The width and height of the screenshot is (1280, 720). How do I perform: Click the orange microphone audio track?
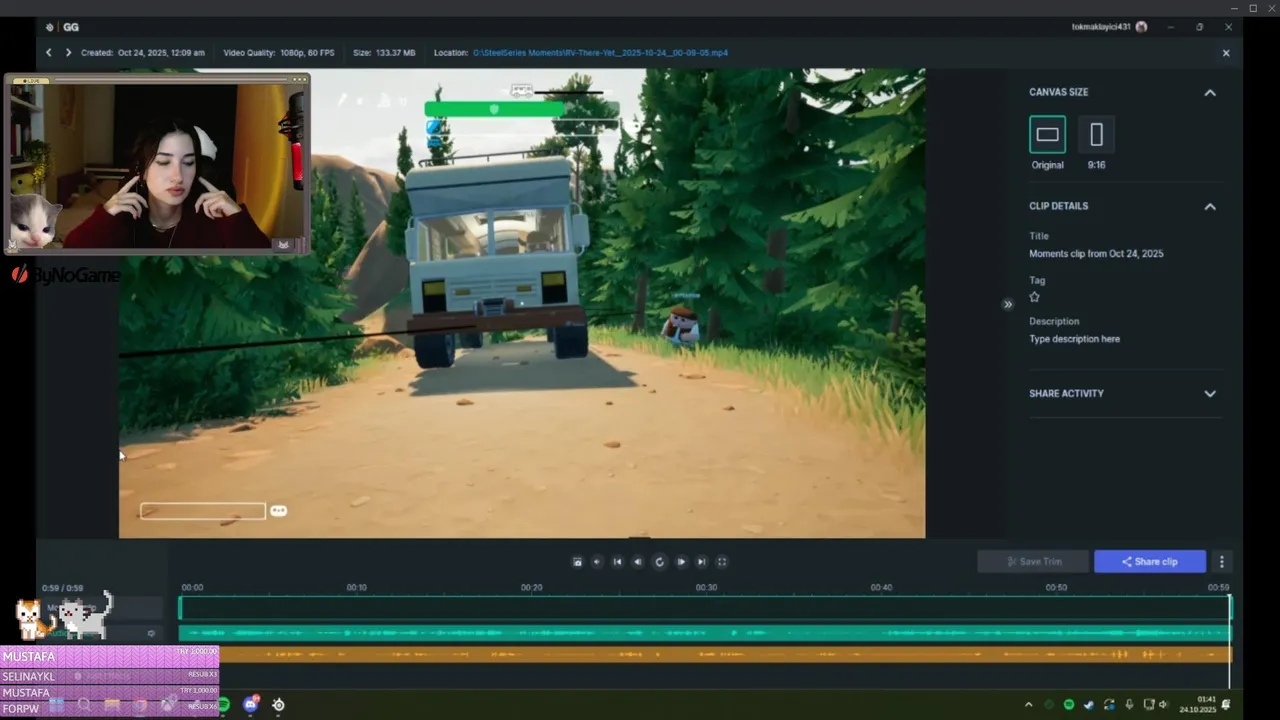[x=725, y=654]
